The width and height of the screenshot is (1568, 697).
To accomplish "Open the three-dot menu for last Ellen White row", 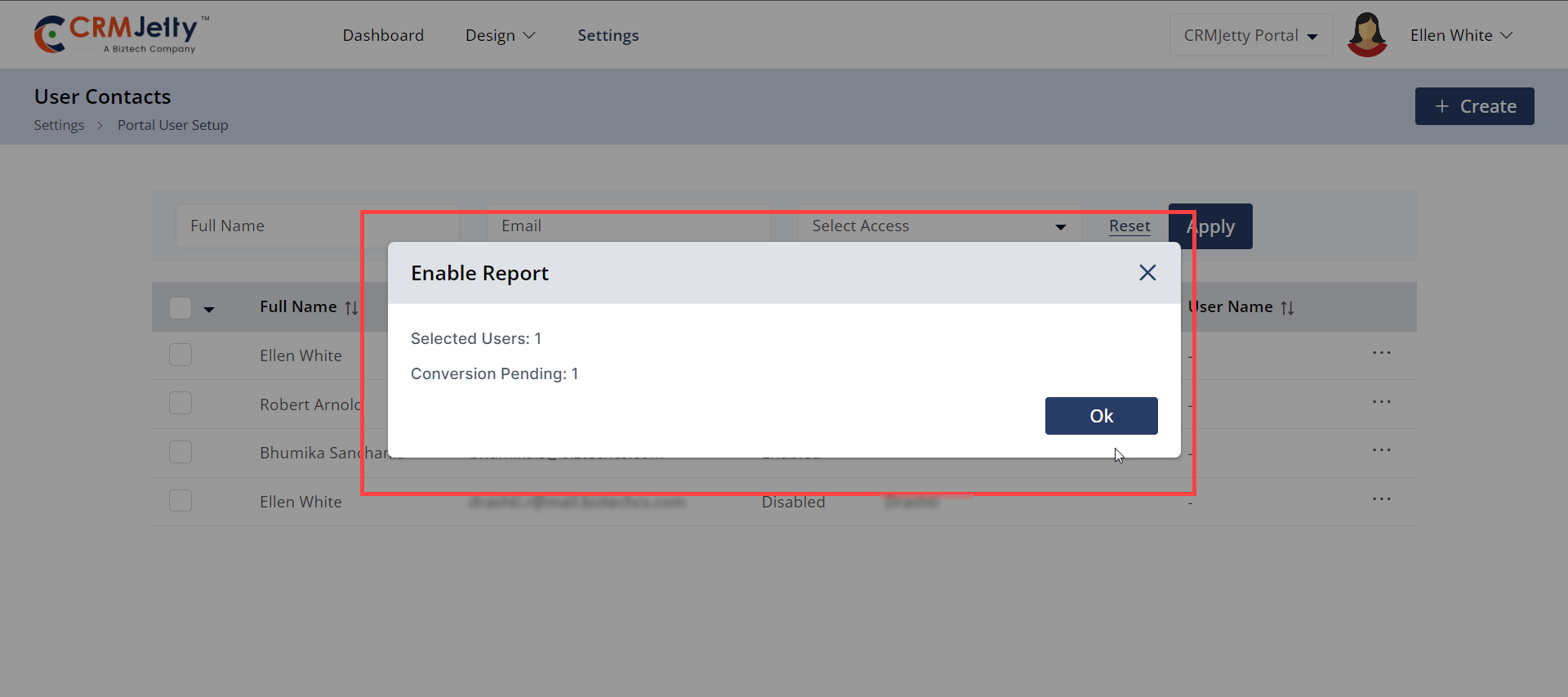I will 1381,499.
